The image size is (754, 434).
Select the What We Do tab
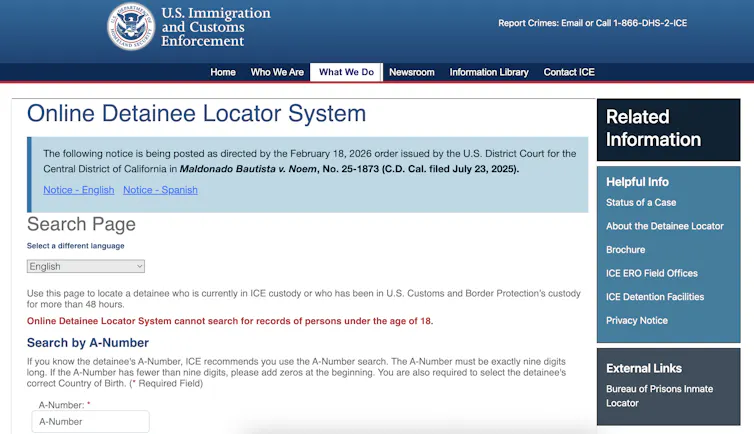pos(346,72)
